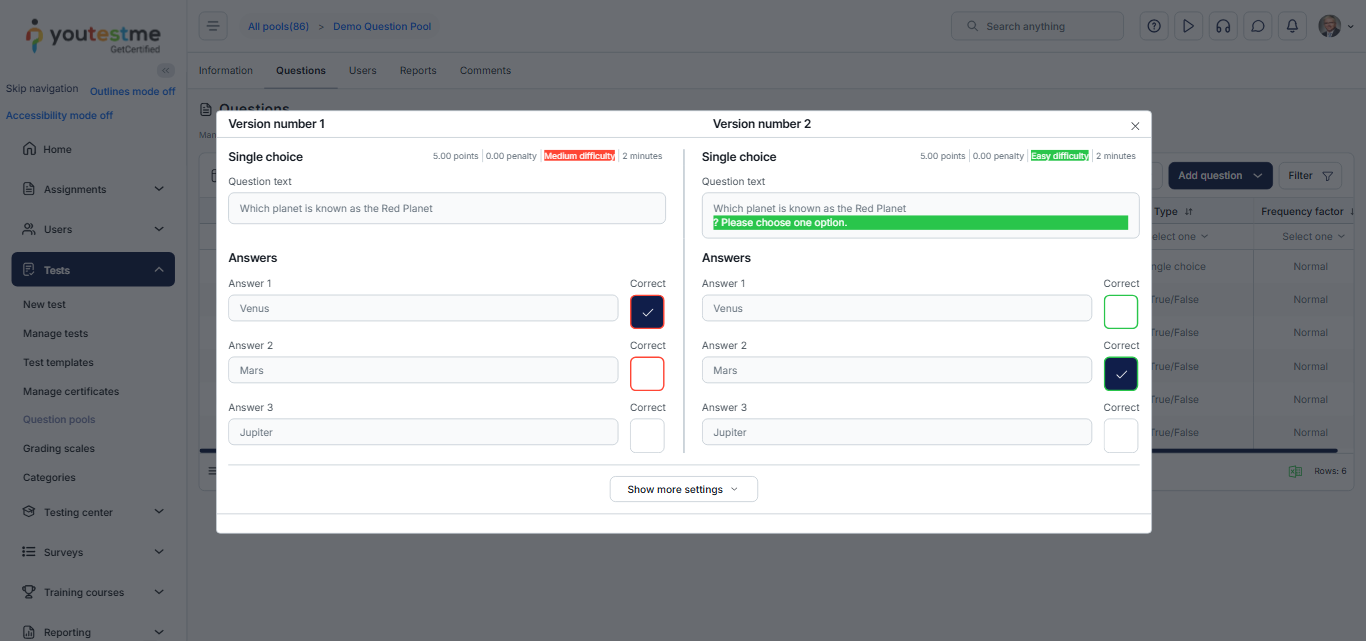Open Manage tests in sidebar
This screenshot has width=1366, height=641.
[x=55, y=334]
